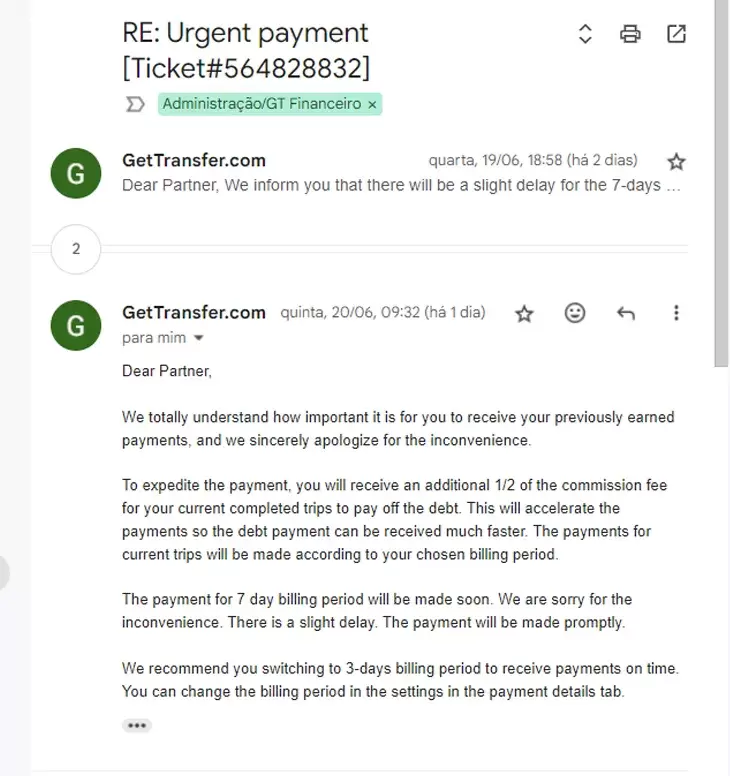The image size is (730, 776).
Task: Click the G avatar of the 20/06 message
Action: pos(76,325)
